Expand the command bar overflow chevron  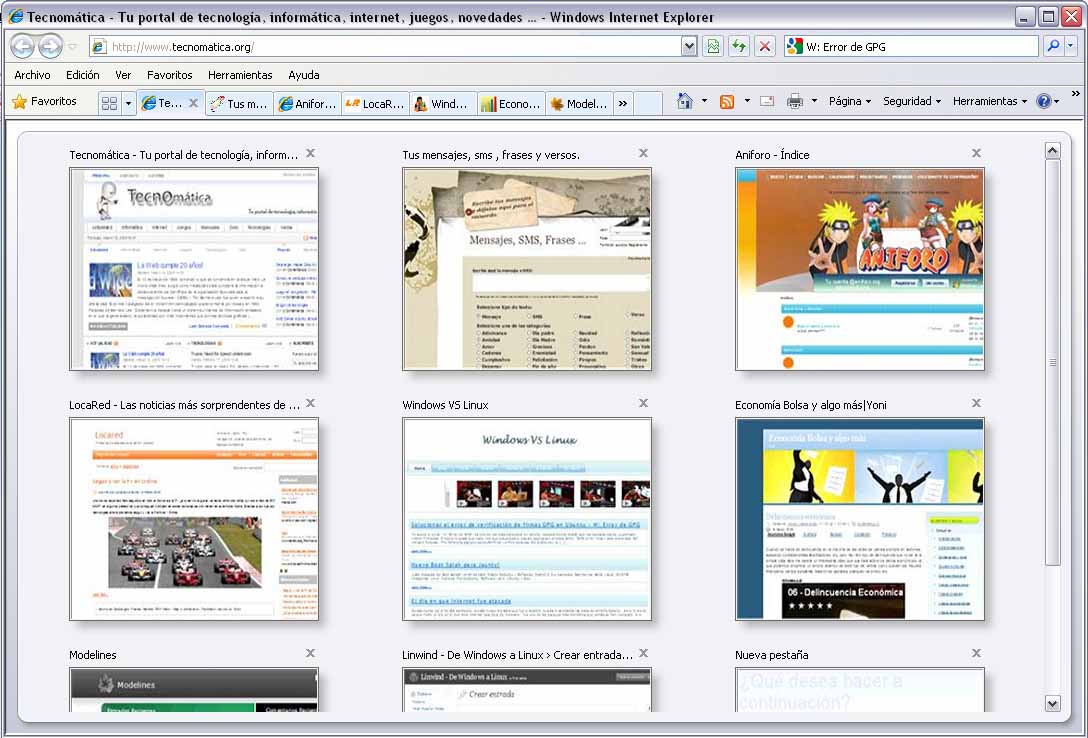pyautogui.click(x=1076, y=94)
